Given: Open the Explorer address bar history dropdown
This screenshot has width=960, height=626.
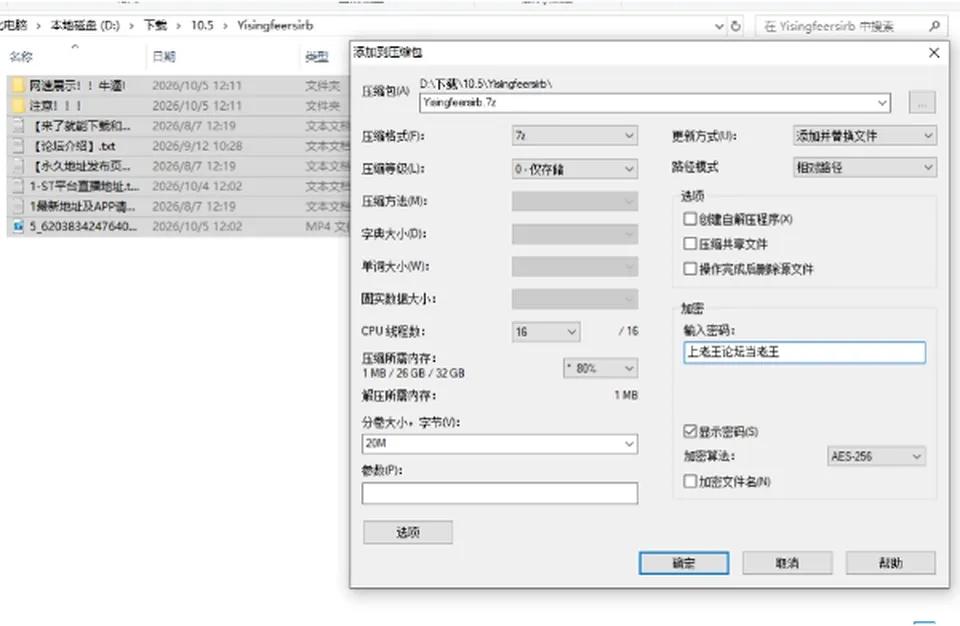Looking at the screenshot, I should click(719, 26).
